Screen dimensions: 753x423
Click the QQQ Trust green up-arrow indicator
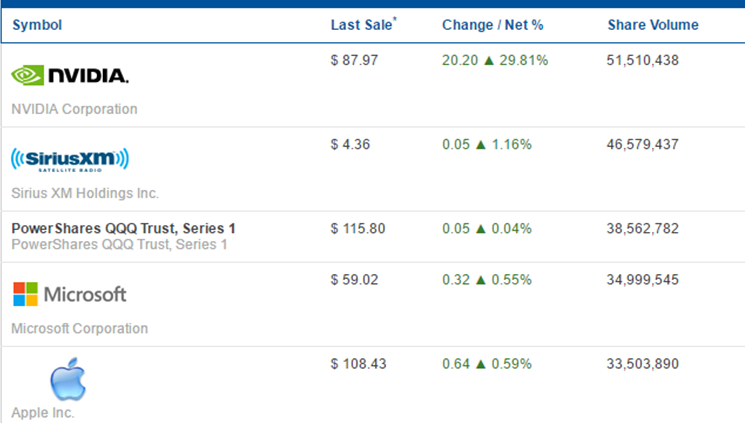(481, 229)
